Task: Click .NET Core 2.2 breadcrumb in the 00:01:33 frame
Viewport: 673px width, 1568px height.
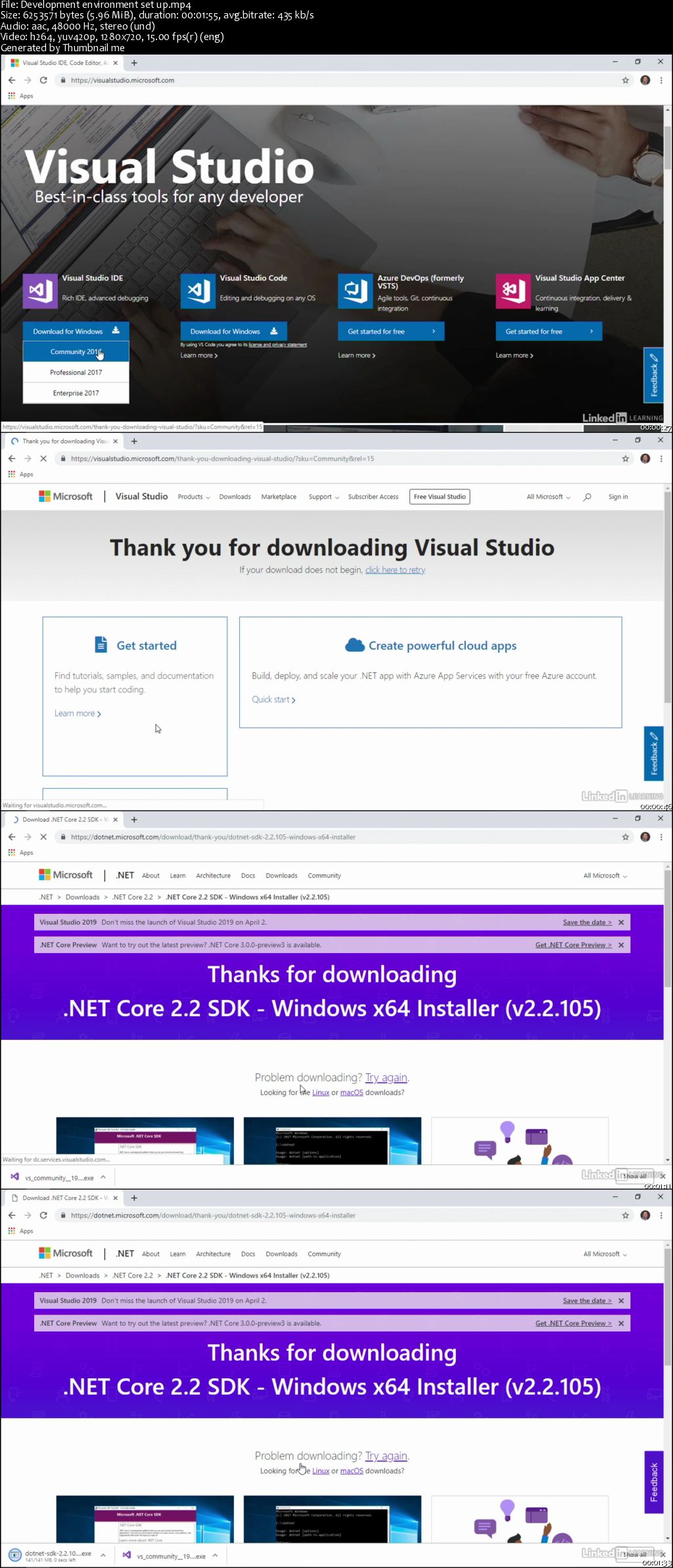Action: coord(133,1275)
